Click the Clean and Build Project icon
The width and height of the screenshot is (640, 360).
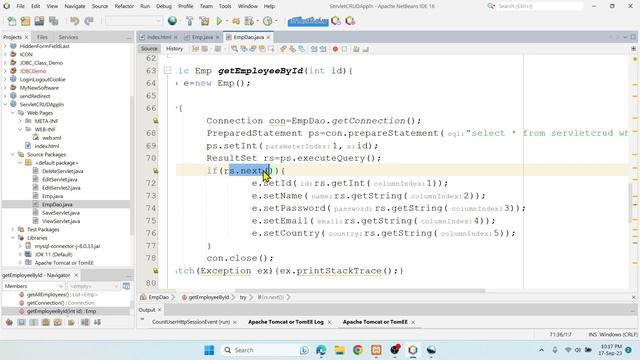pos(204,21)
